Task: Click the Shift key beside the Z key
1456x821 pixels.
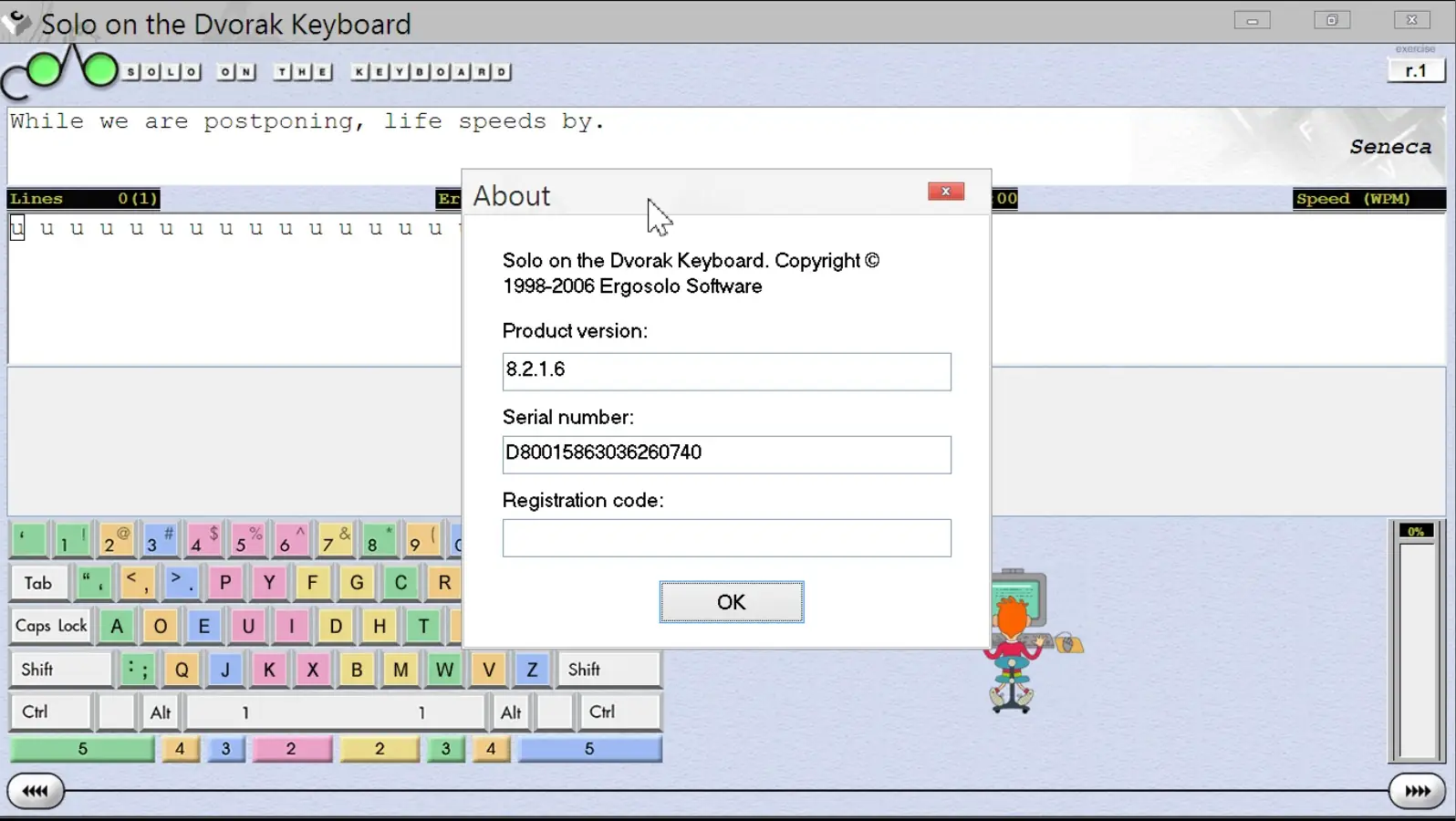Action: pos(608,670)
